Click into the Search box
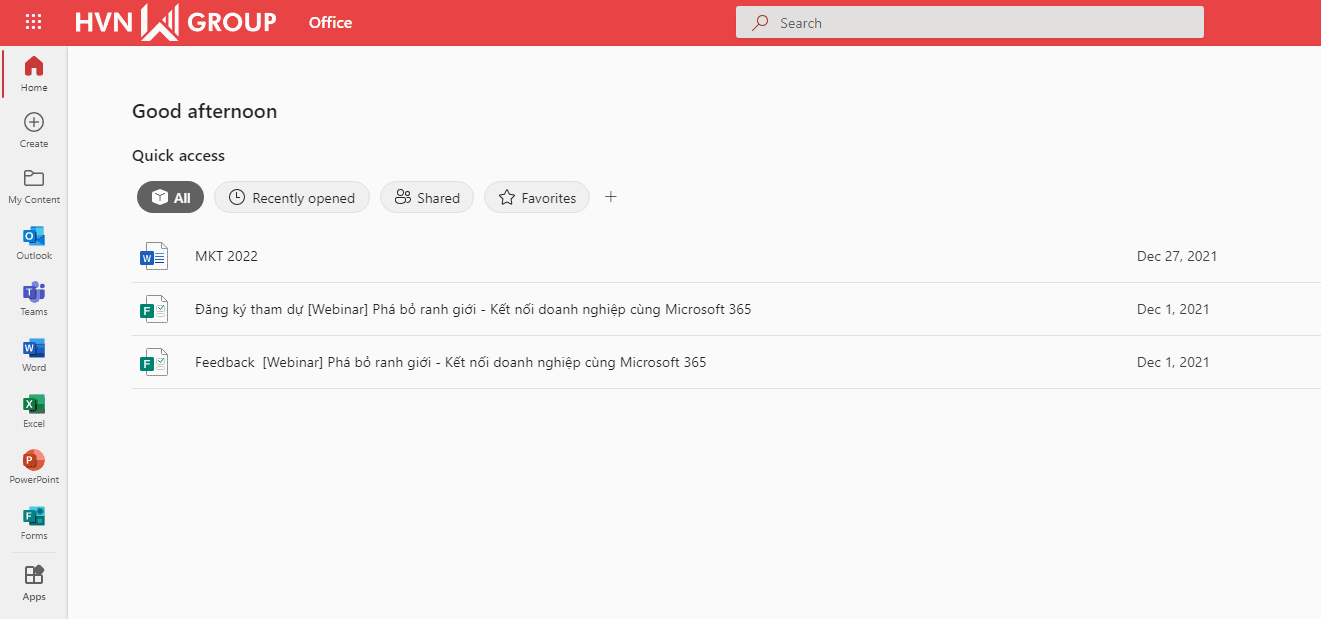The image size is (1321, 619). point(970,22)
